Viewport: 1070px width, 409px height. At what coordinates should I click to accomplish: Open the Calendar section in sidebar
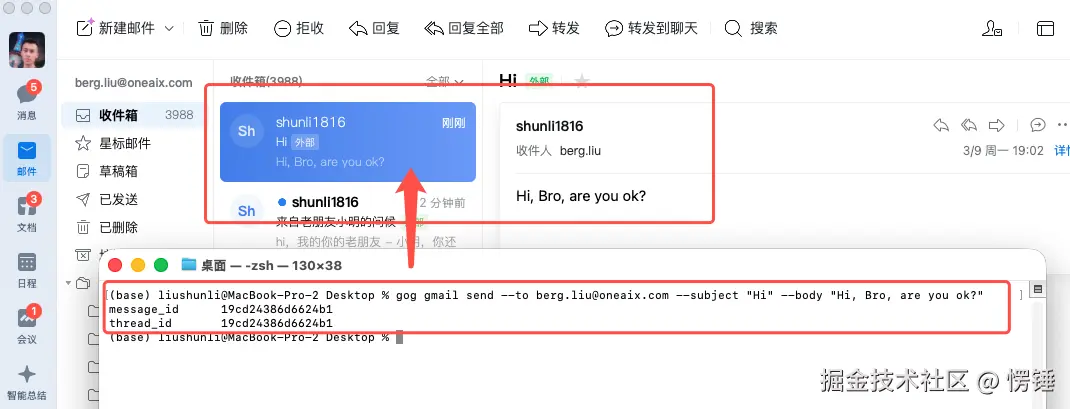(27, 270)
